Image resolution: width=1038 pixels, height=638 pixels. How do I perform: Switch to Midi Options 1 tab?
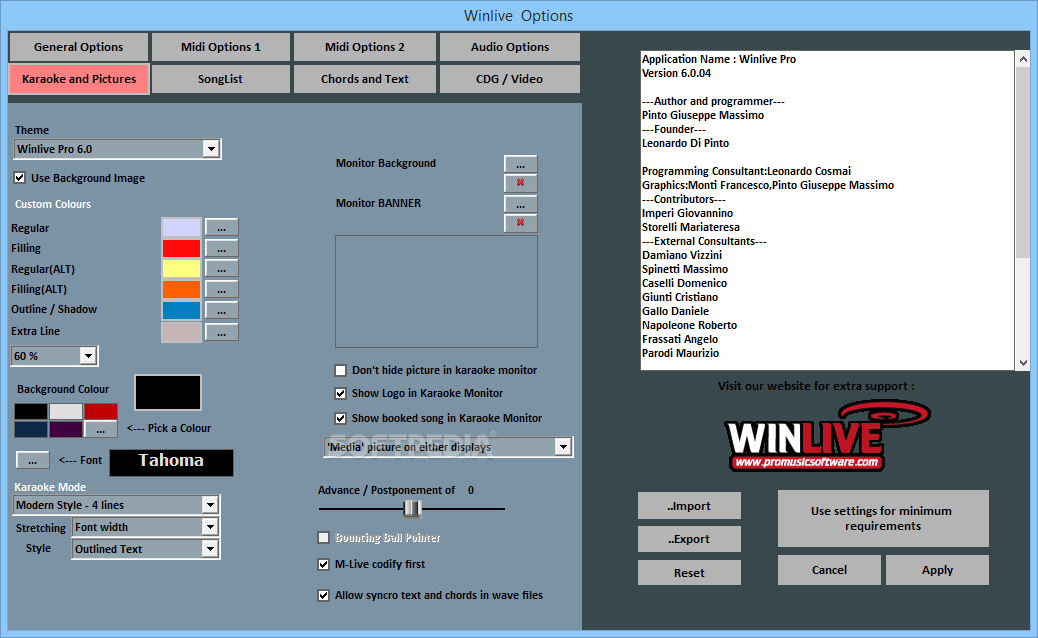tap(221, 47)
